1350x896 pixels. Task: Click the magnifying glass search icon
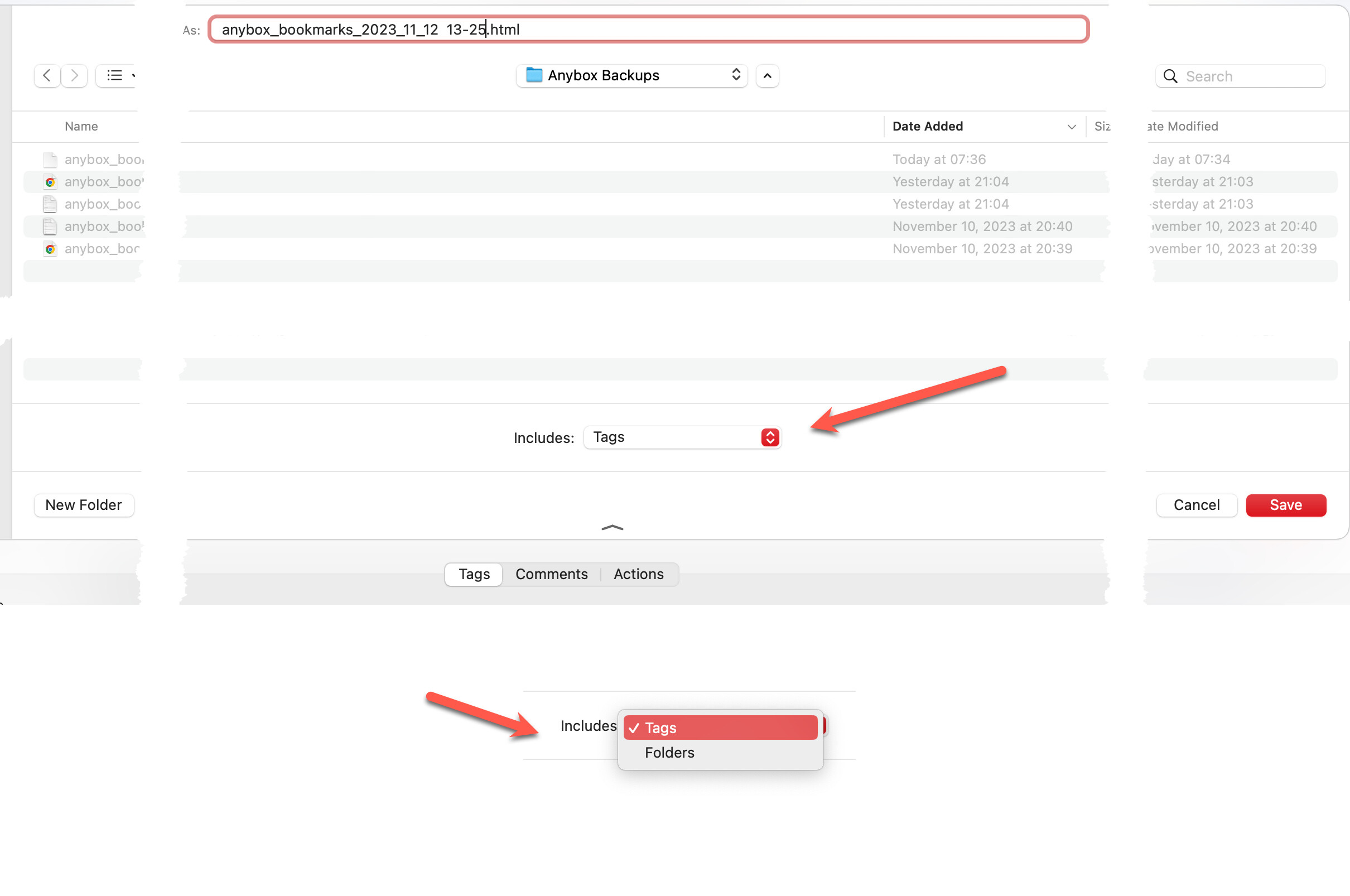click(x=1170, y=76)
